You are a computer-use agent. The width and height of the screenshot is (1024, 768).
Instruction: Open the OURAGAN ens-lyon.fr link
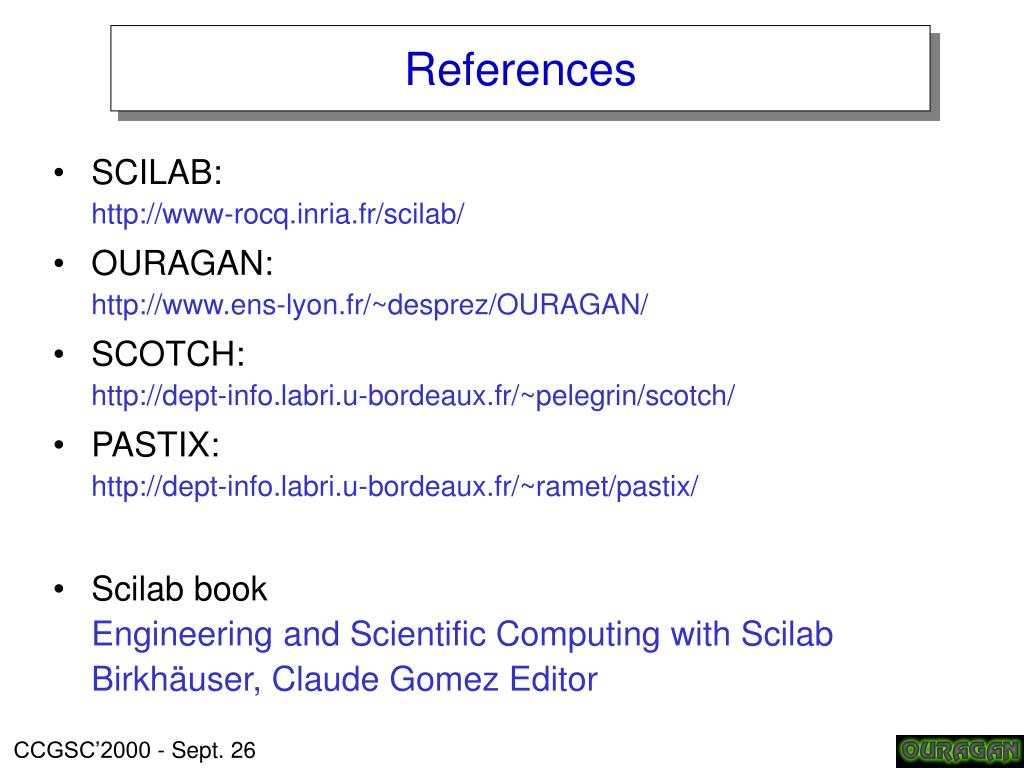coord(370,305)
